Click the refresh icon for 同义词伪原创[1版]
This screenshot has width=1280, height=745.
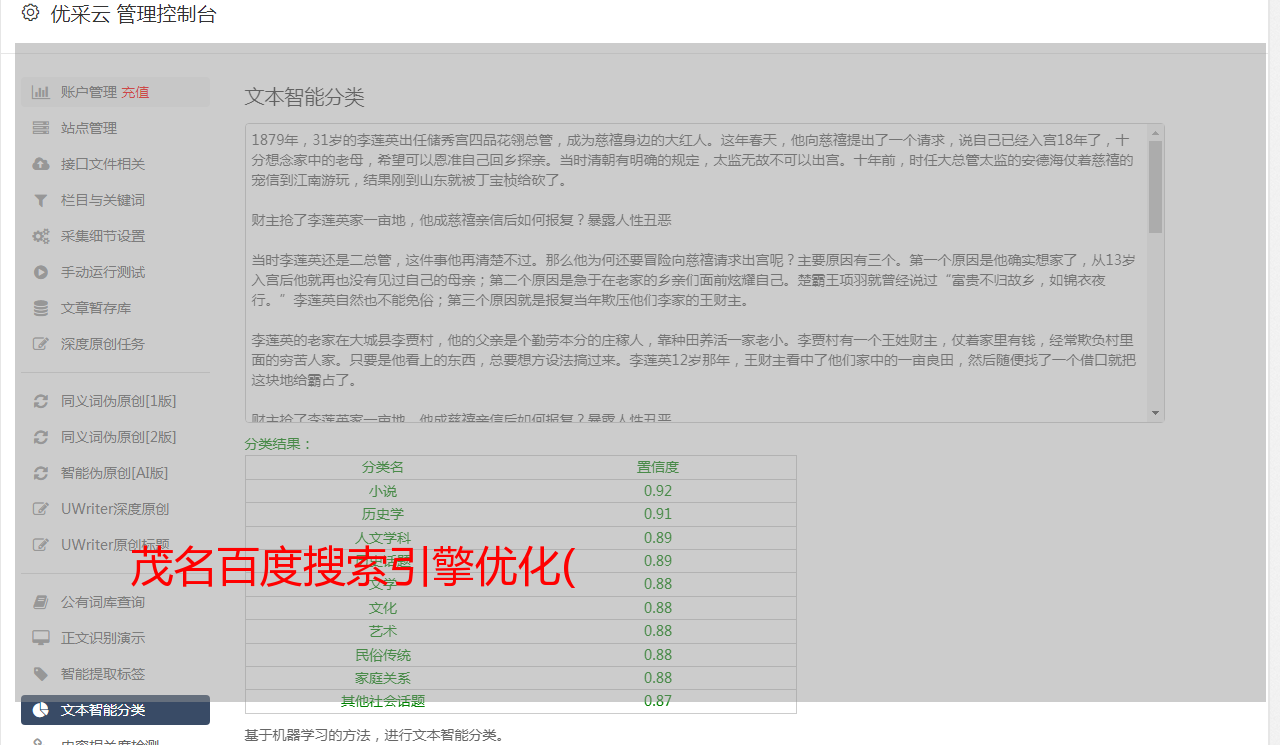pyautogui.click(x=41, y=401)
